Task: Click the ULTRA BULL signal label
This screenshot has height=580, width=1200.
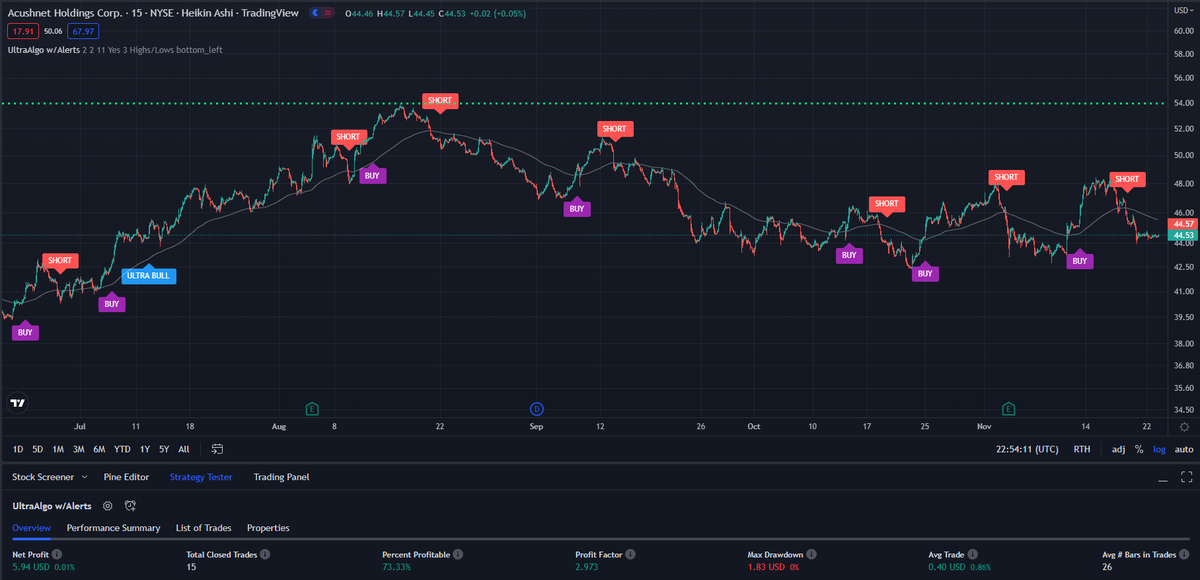Action: pyautogui.click(x=149, y=275)
